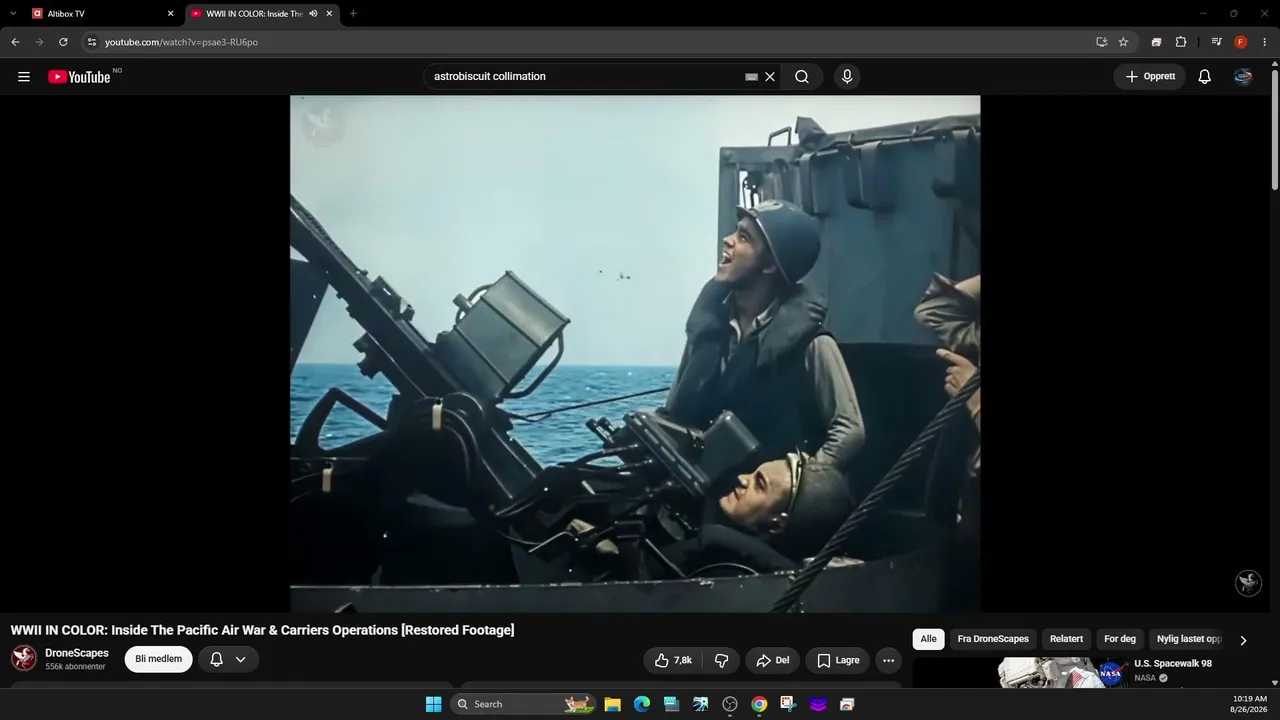Submit search with the magnifier button
This screenshot has width=1280, height=720.
click(x=802, y=77)
